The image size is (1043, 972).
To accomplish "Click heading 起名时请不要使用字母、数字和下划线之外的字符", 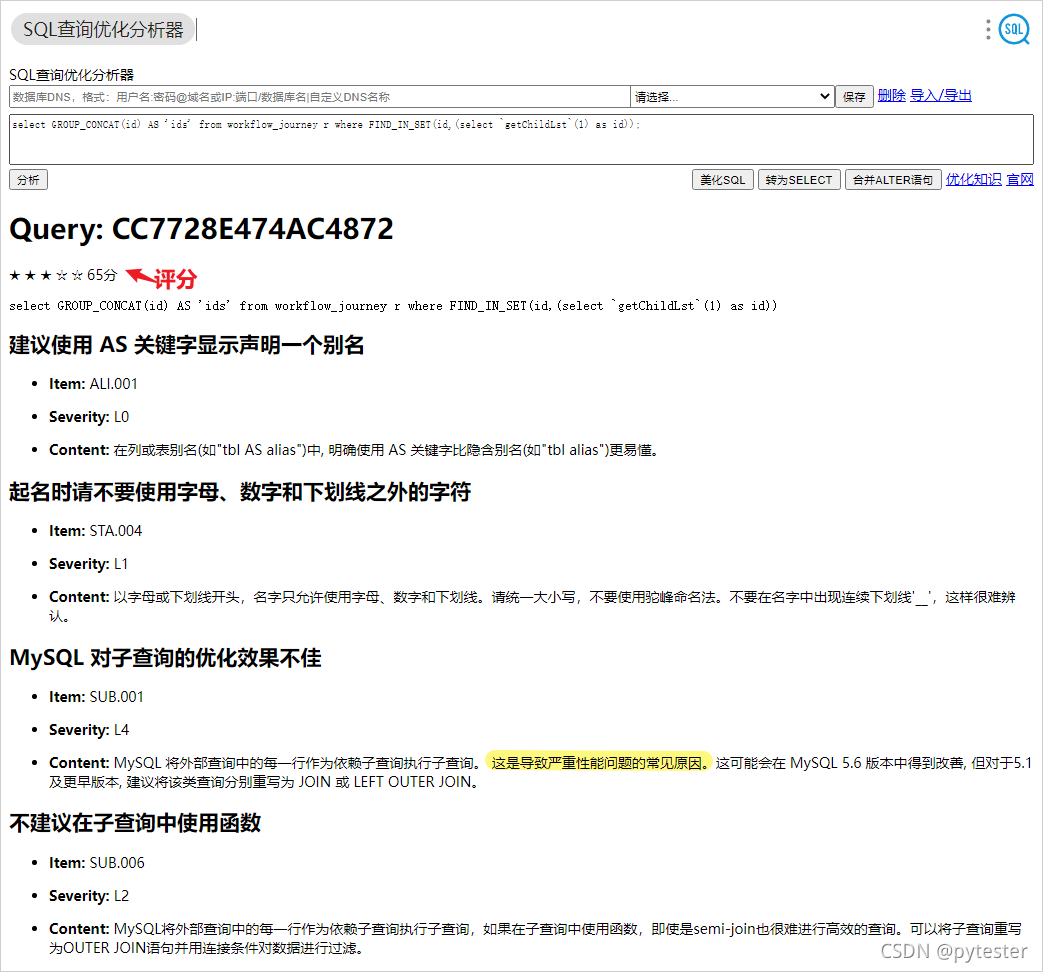I will [240, 492].
